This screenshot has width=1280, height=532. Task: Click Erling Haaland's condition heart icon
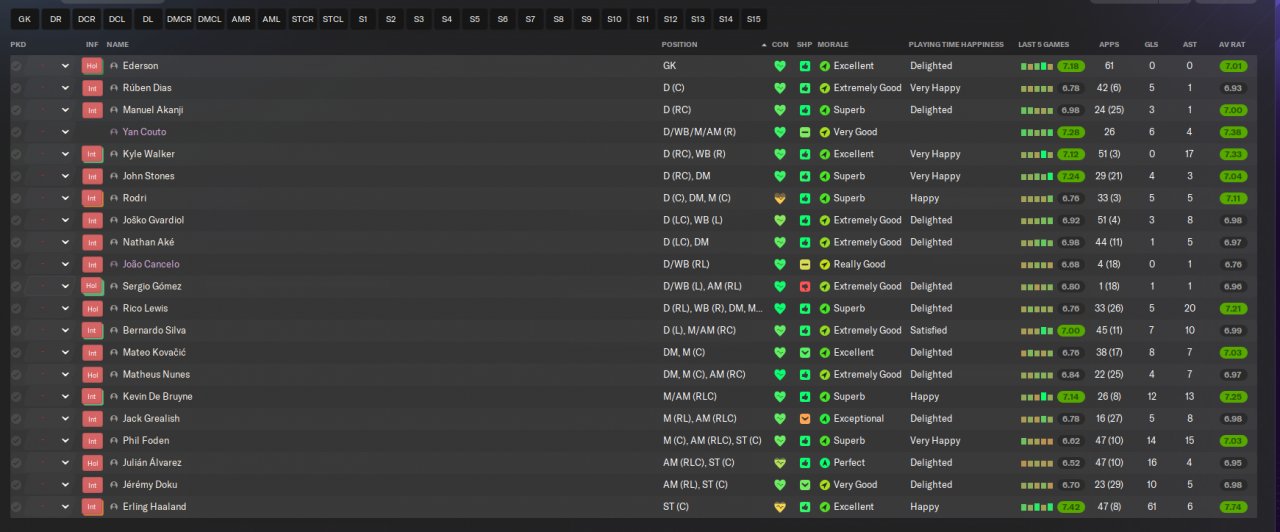[x=780, y=506]
